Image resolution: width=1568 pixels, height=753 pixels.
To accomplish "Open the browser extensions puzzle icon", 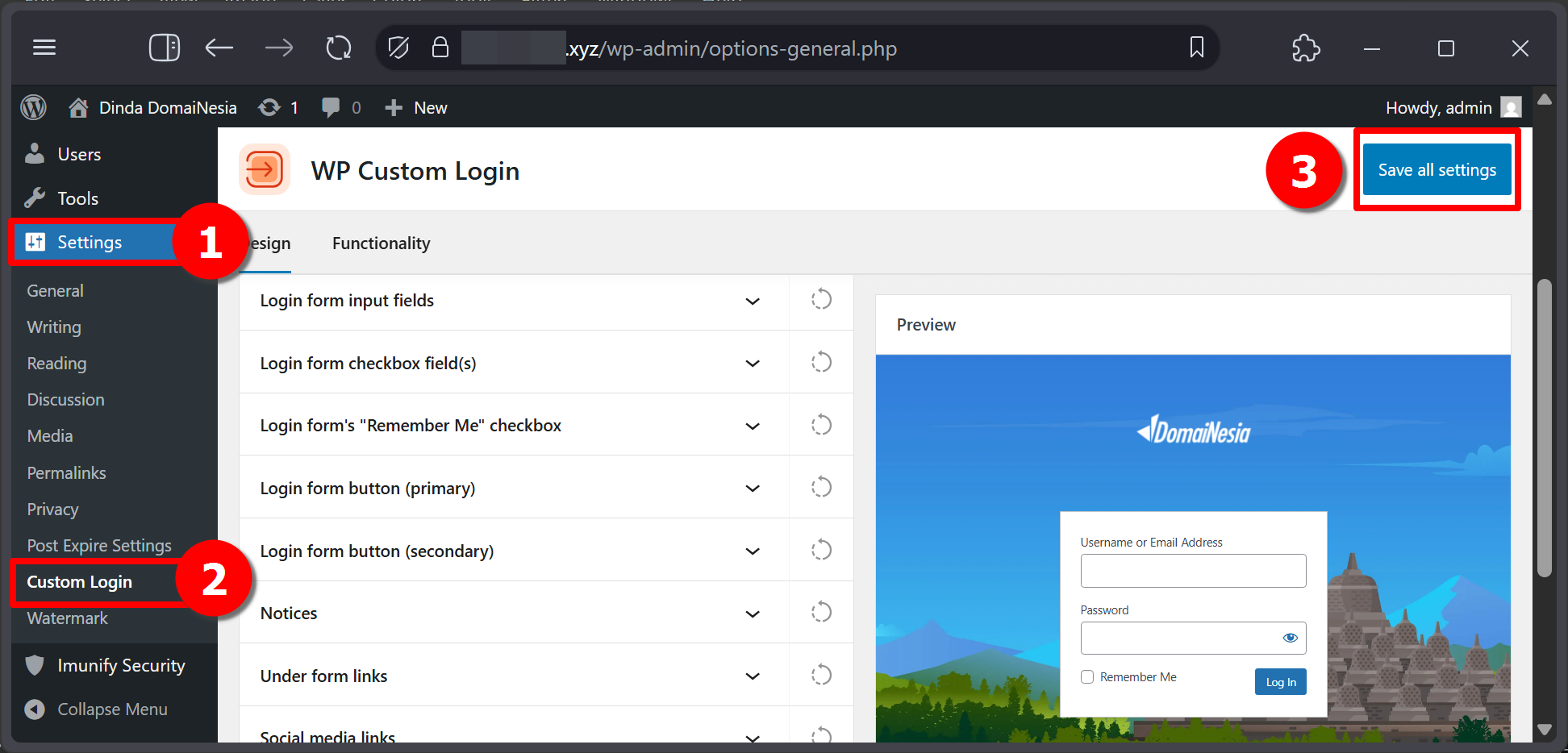I will click(x=1306, y=48).
